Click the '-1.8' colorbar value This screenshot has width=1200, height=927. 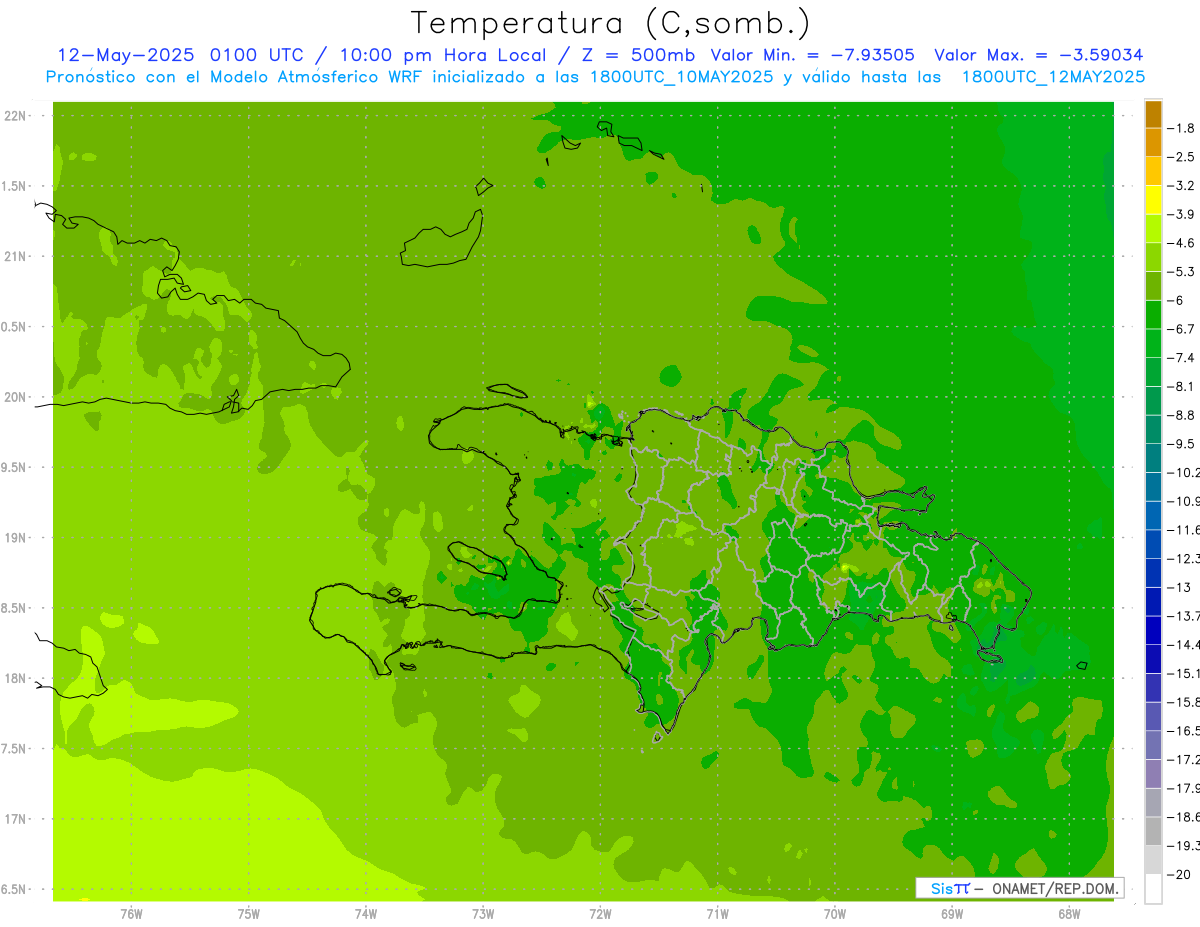[1181, 128]
